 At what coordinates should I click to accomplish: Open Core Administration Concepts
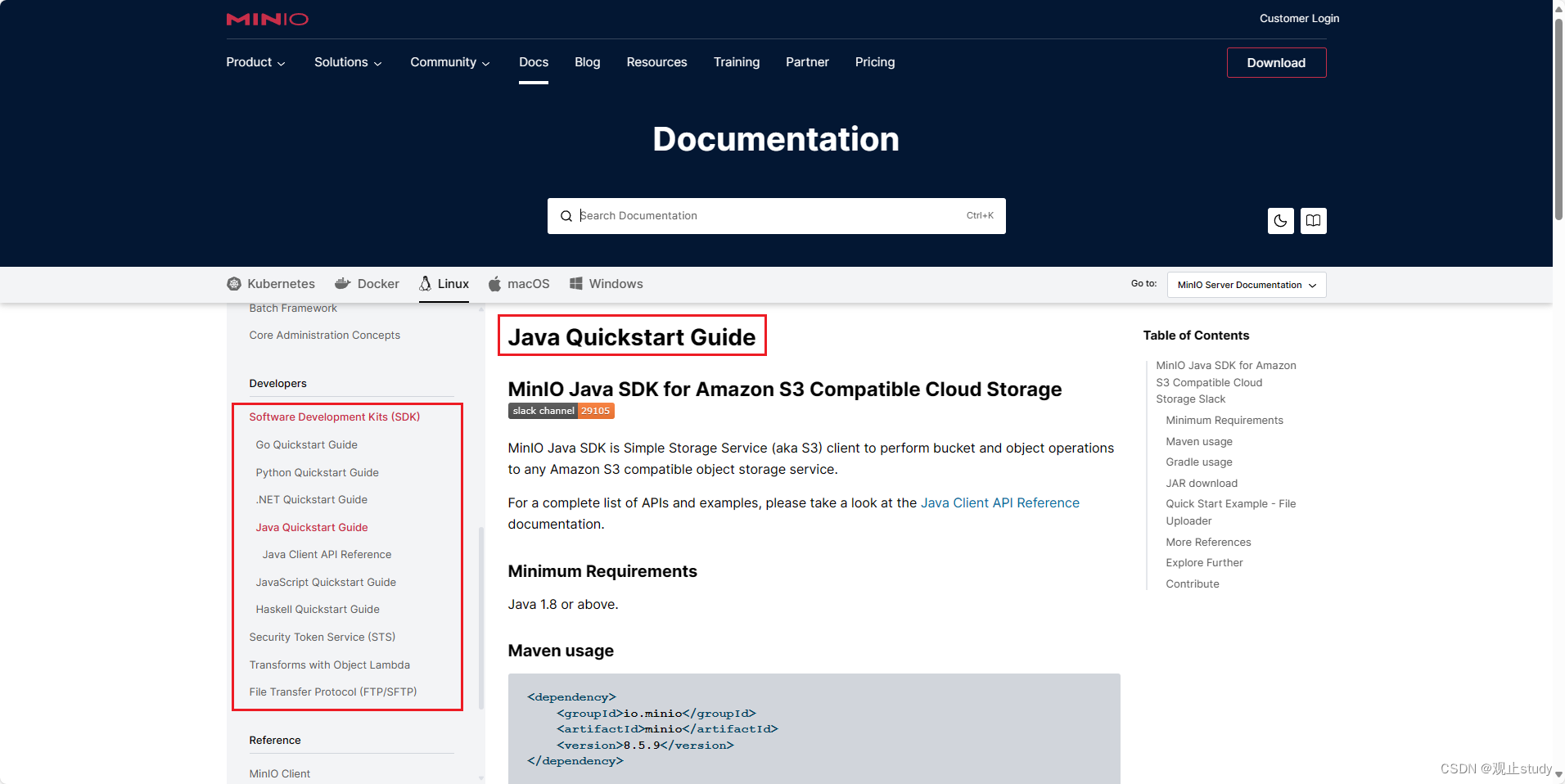[x=324, y=336]
